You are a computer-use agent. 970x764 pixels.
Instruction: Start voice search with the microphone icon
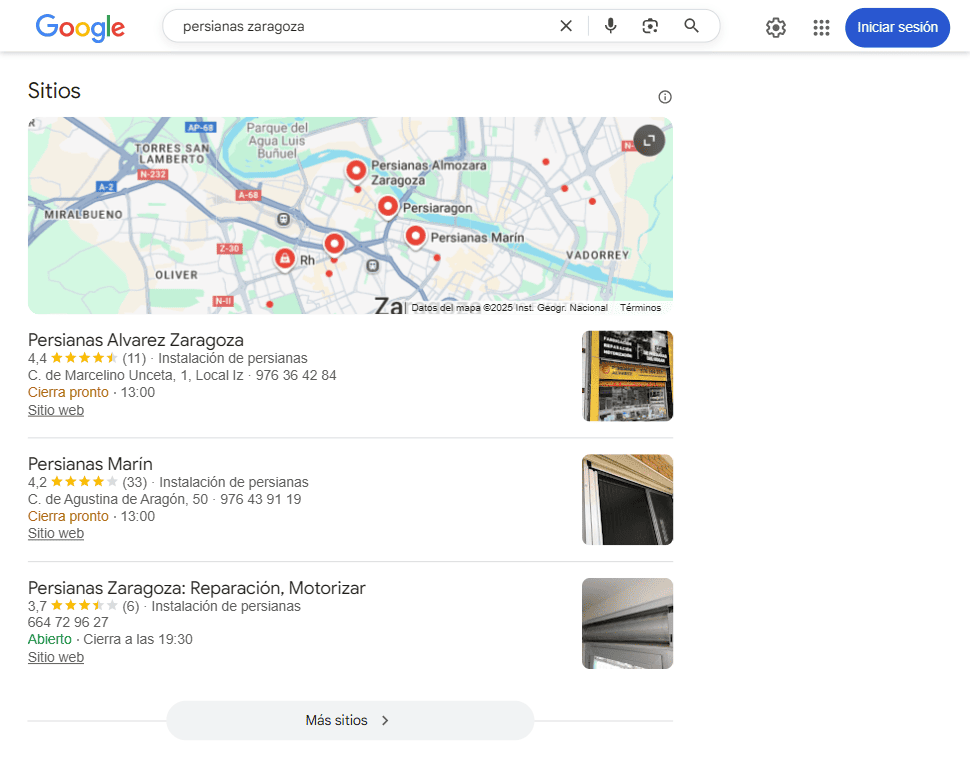coord(611,26)
